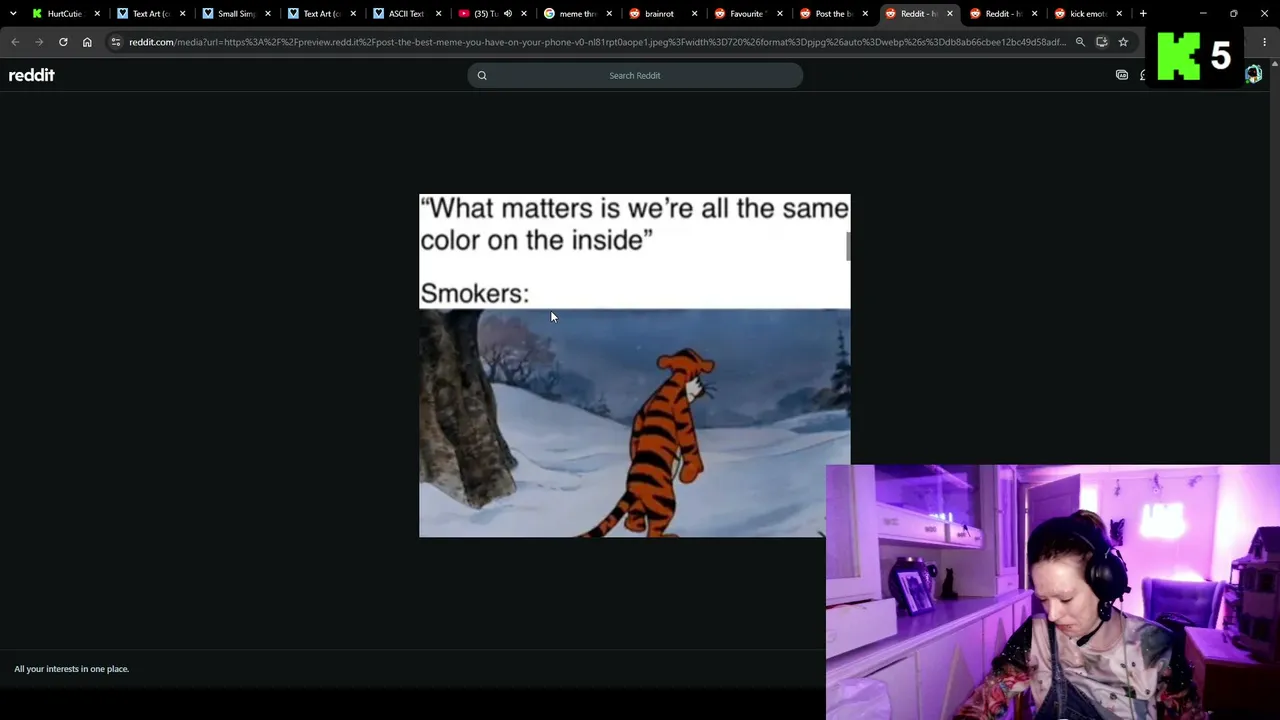Click the install app icon in address bar
Image resolution: width=1280 pixels, height=720 pixels.
[x=1102, y=42]
